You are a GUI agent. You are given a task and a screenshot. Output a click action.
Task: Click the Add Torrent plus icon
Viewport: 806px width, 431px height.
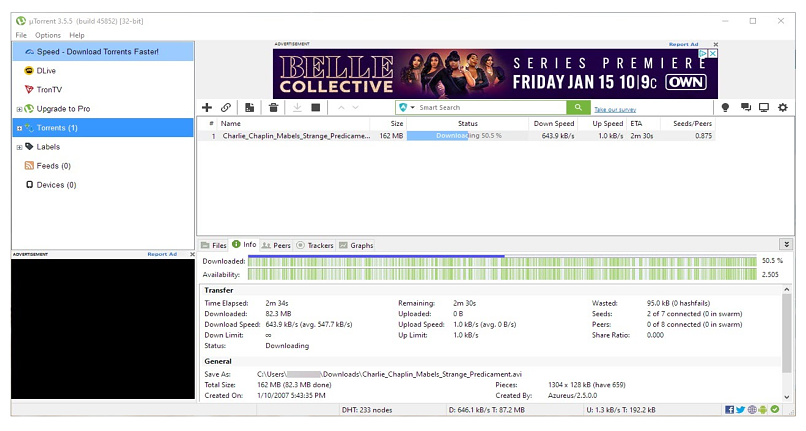207,107
